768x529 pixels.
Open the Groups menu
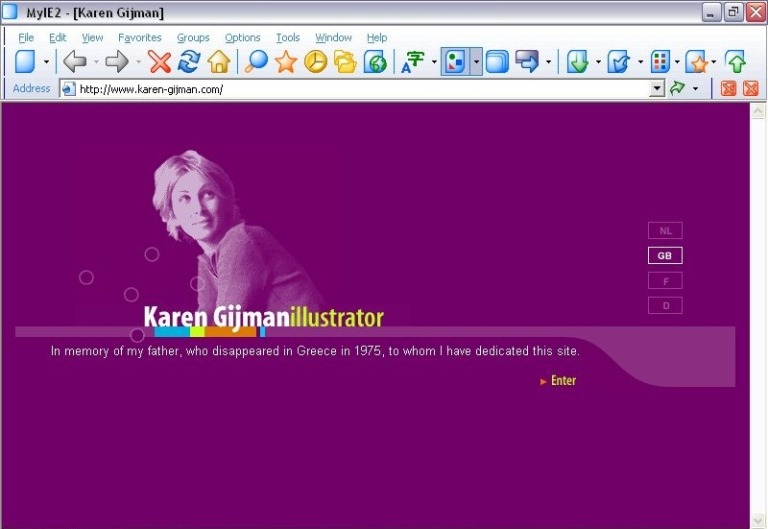[x=193, y=38]
